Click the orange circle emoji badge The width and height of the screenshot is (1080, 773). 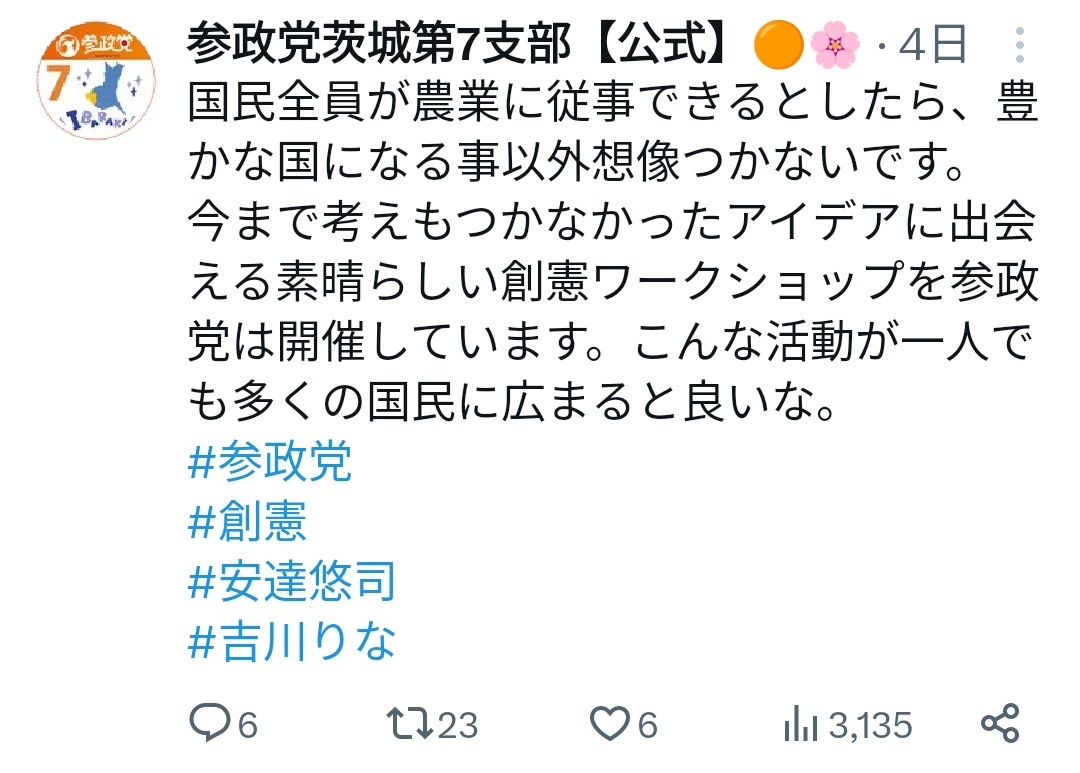pyautogui.click(x=779, y=45)
